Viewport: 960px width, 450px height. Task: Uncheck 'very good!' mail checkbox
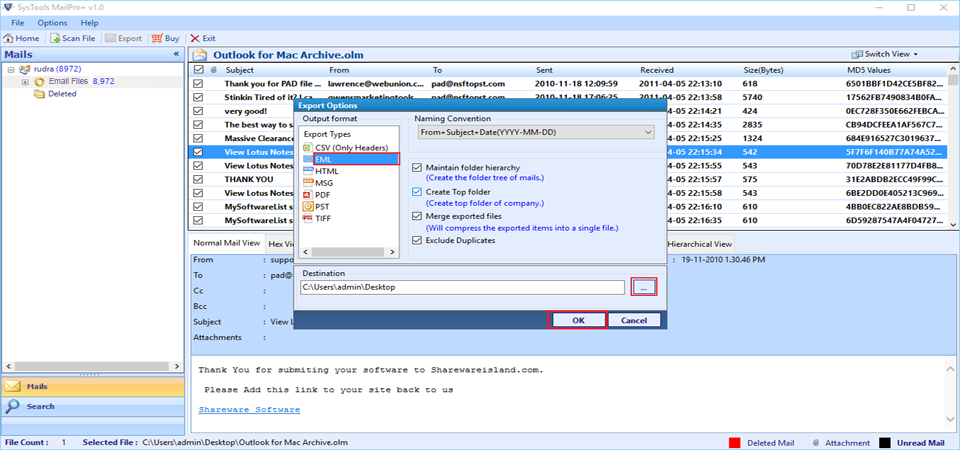198,111
